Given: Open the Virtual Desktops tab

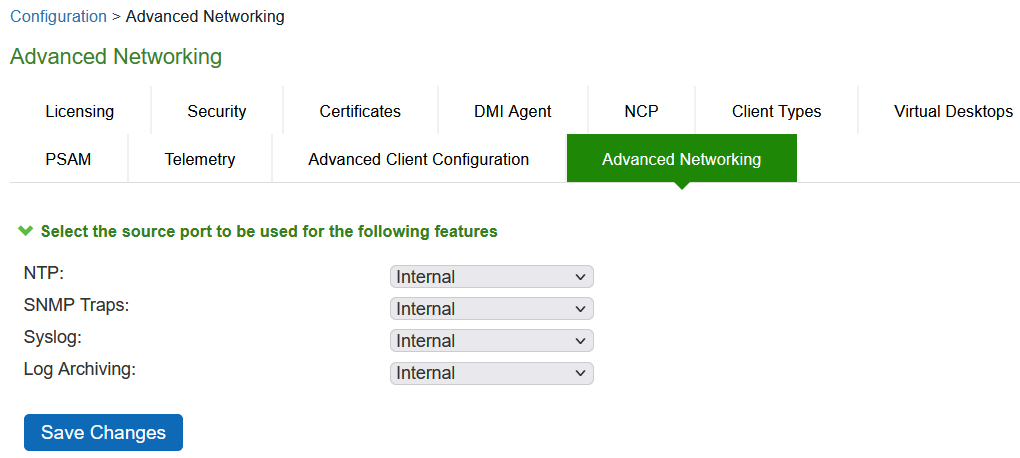Looking at the screenshot, I should click(953, 111).
